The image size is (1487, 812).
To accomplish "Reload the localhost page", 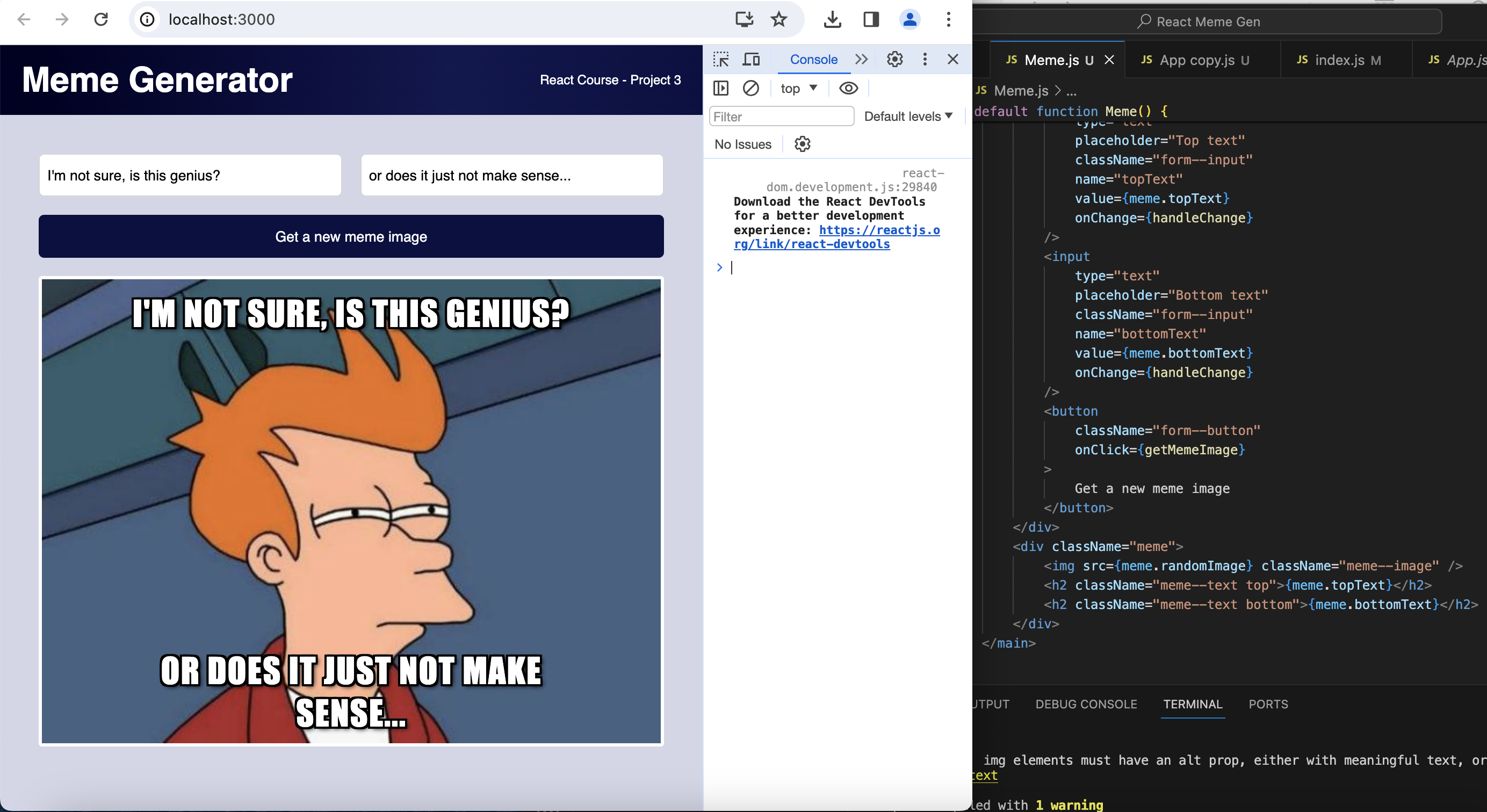I will pos(101,20).
